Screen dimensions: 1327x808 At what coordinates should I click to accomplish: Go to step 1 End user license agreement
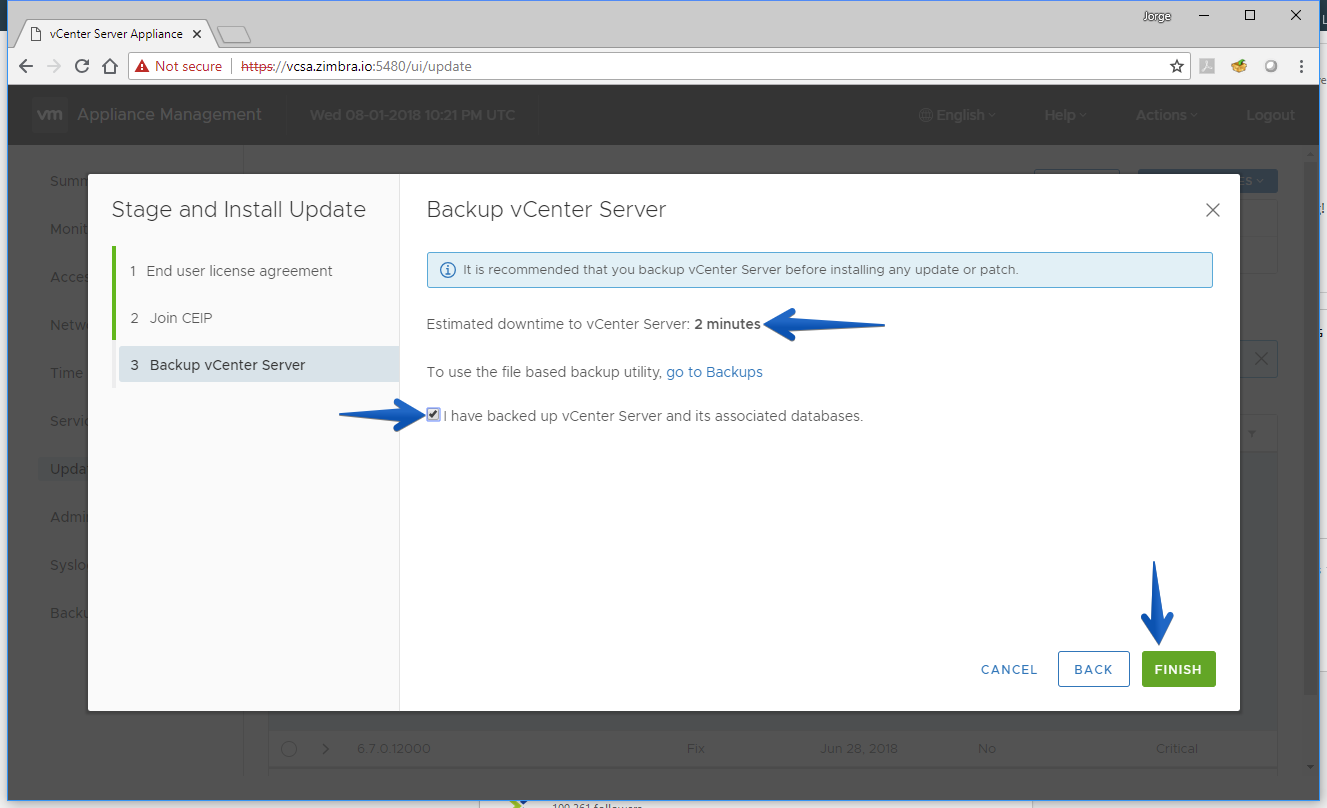coord(232,271)
